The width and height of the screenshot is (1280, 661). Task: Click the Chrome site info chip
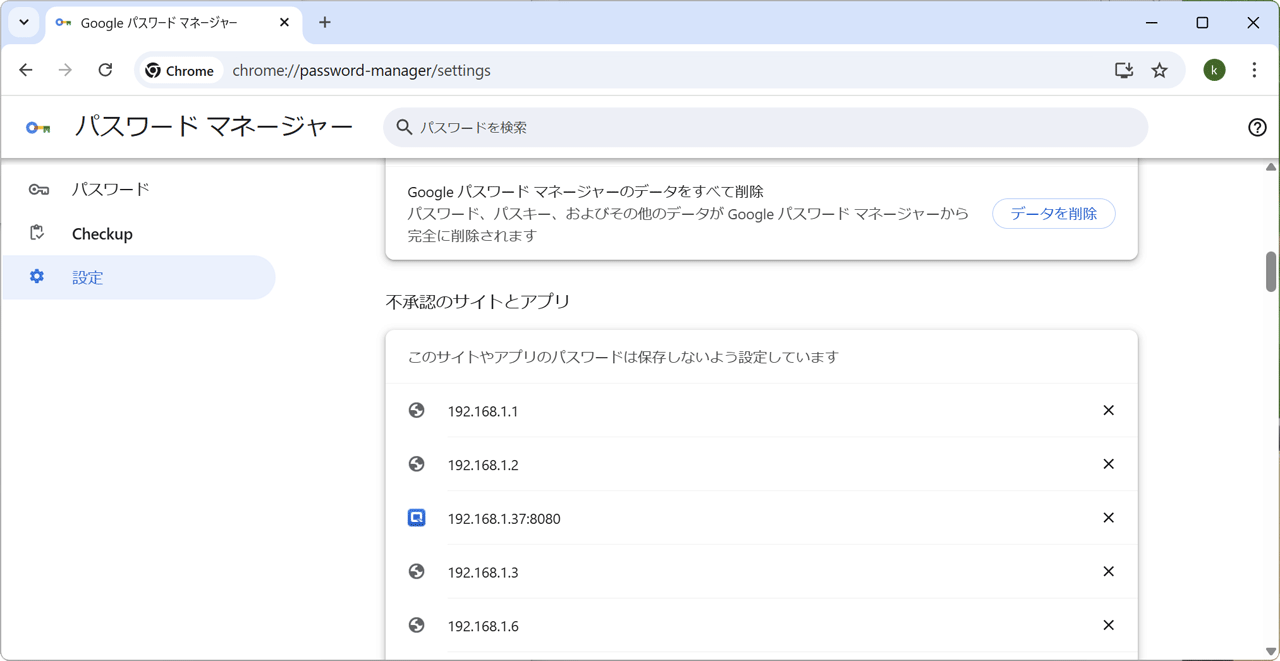(180, 70)
